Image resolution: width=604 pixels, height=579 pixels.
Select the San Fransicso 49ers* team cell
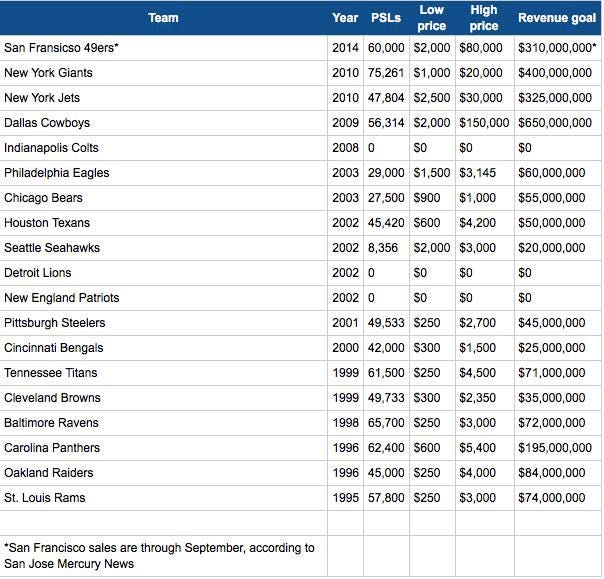[163, 48]
